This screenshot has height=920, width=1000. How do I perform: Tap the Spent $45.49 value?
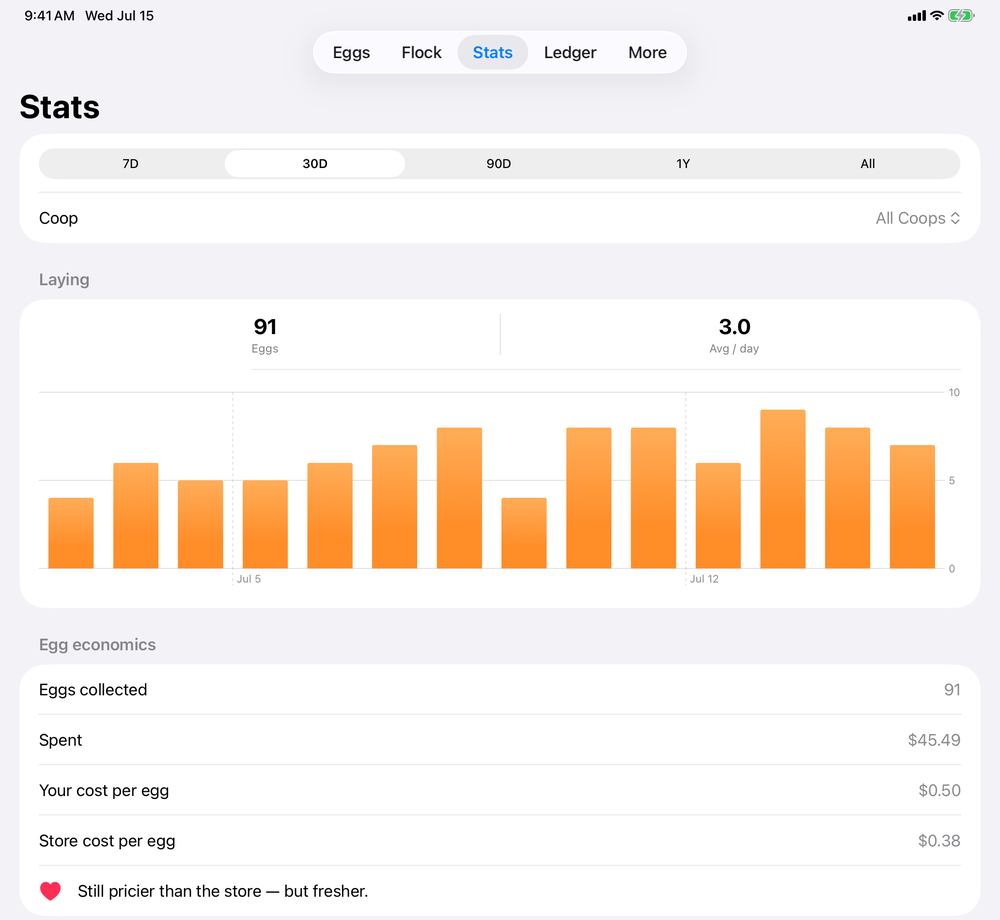[934, 740]
